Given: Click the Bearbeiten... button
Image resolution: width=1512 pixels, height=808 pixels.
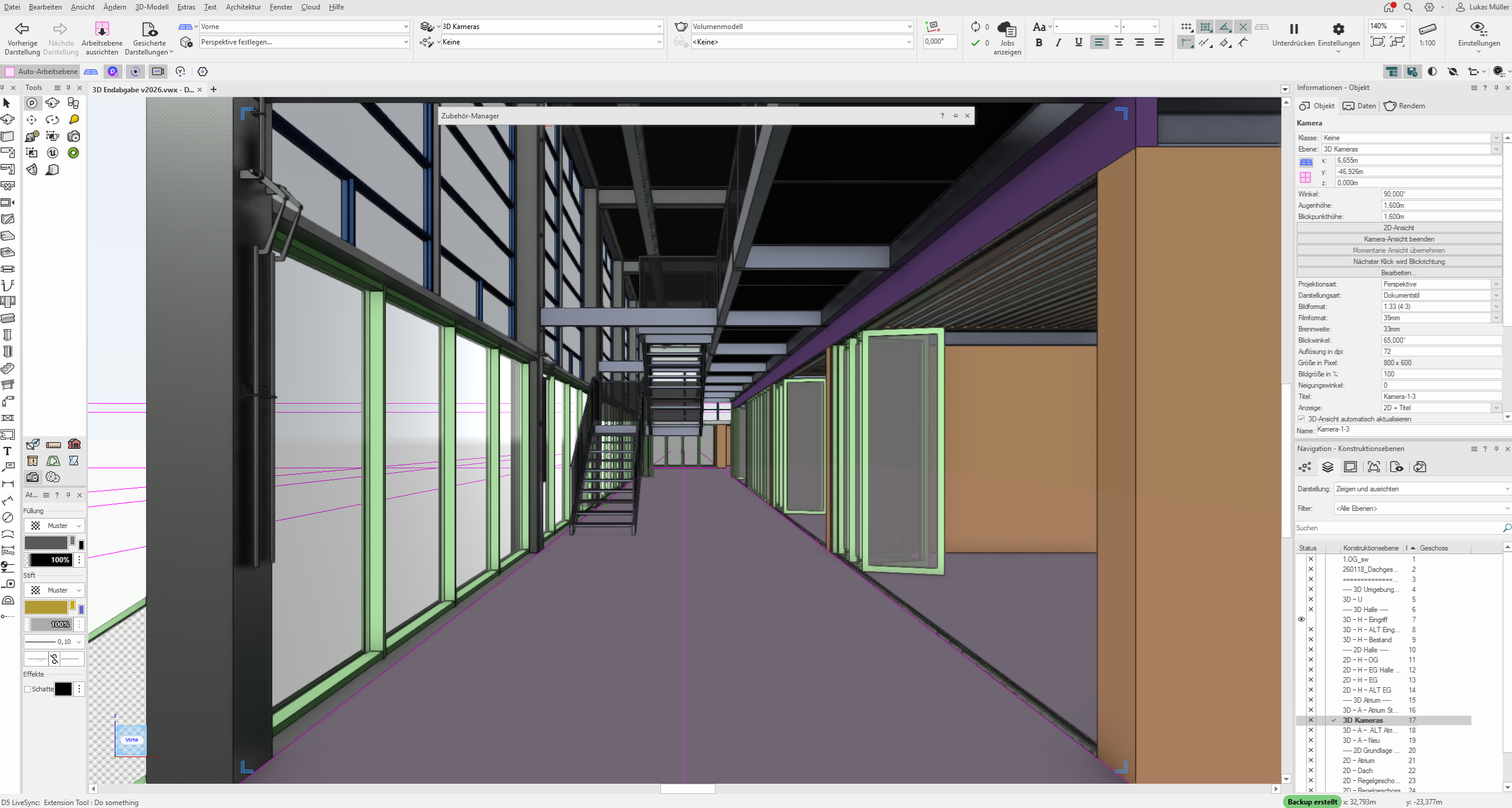Looking at the screenshot, I should tap(1398, 273).
